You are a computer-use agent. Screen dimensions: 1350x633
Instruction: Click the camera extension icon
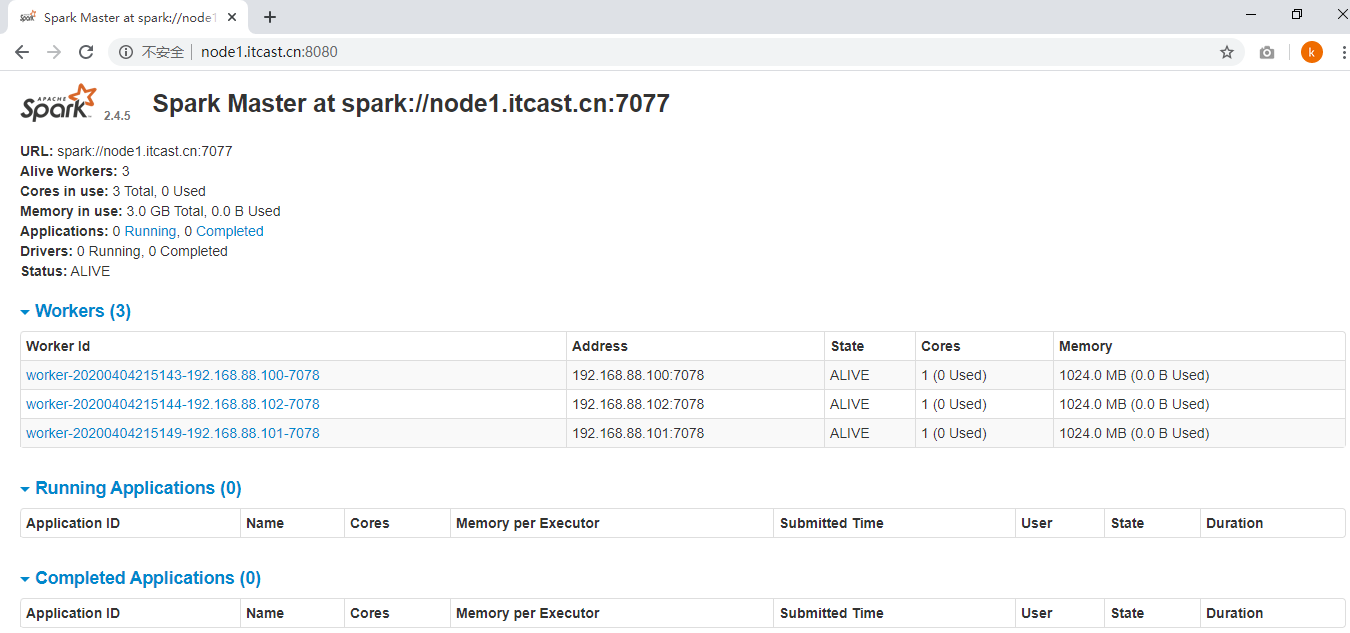tap(1267, 52)
